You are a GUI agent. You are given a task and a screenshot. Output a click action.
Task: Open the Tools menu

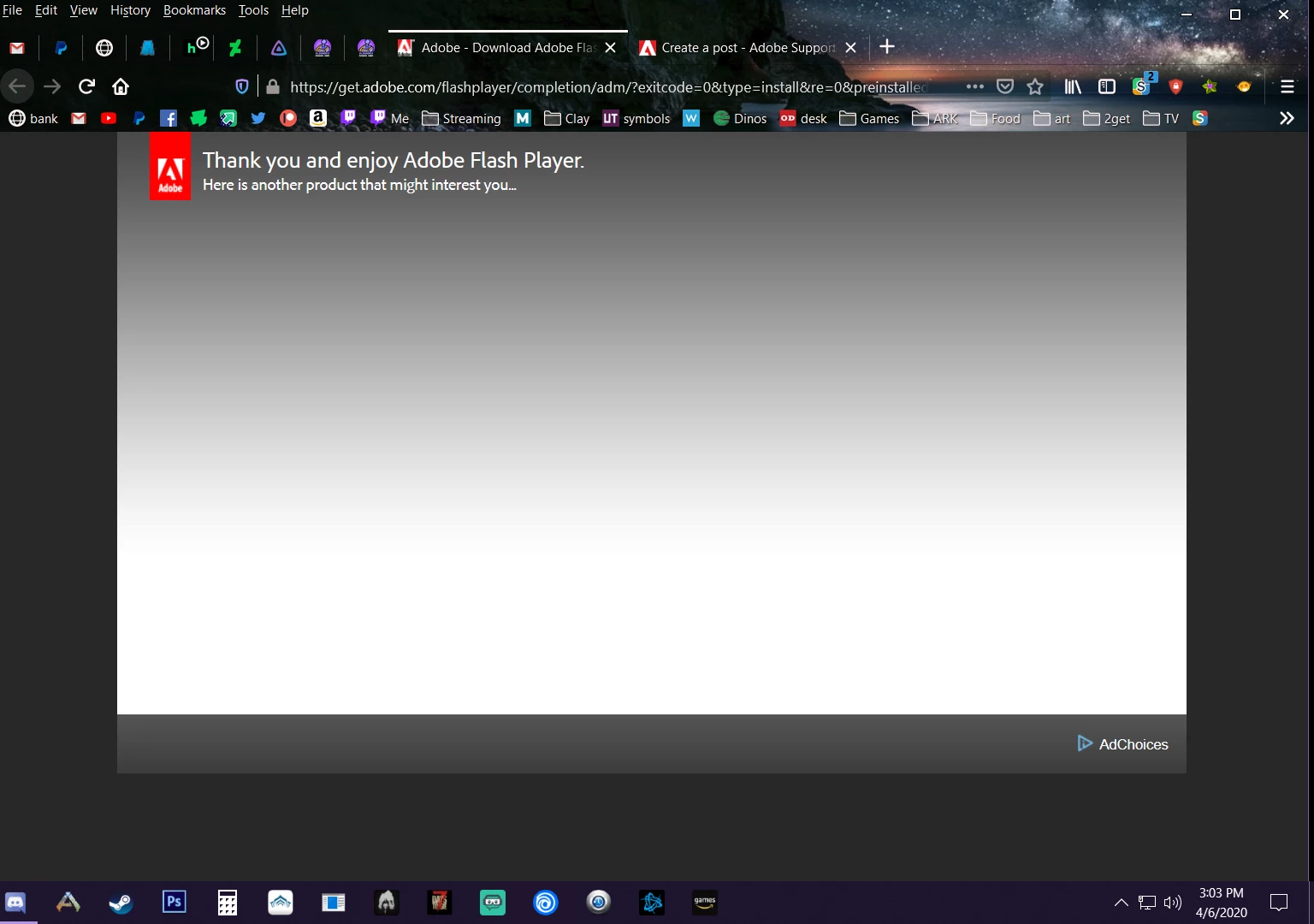tap(253, 10)
